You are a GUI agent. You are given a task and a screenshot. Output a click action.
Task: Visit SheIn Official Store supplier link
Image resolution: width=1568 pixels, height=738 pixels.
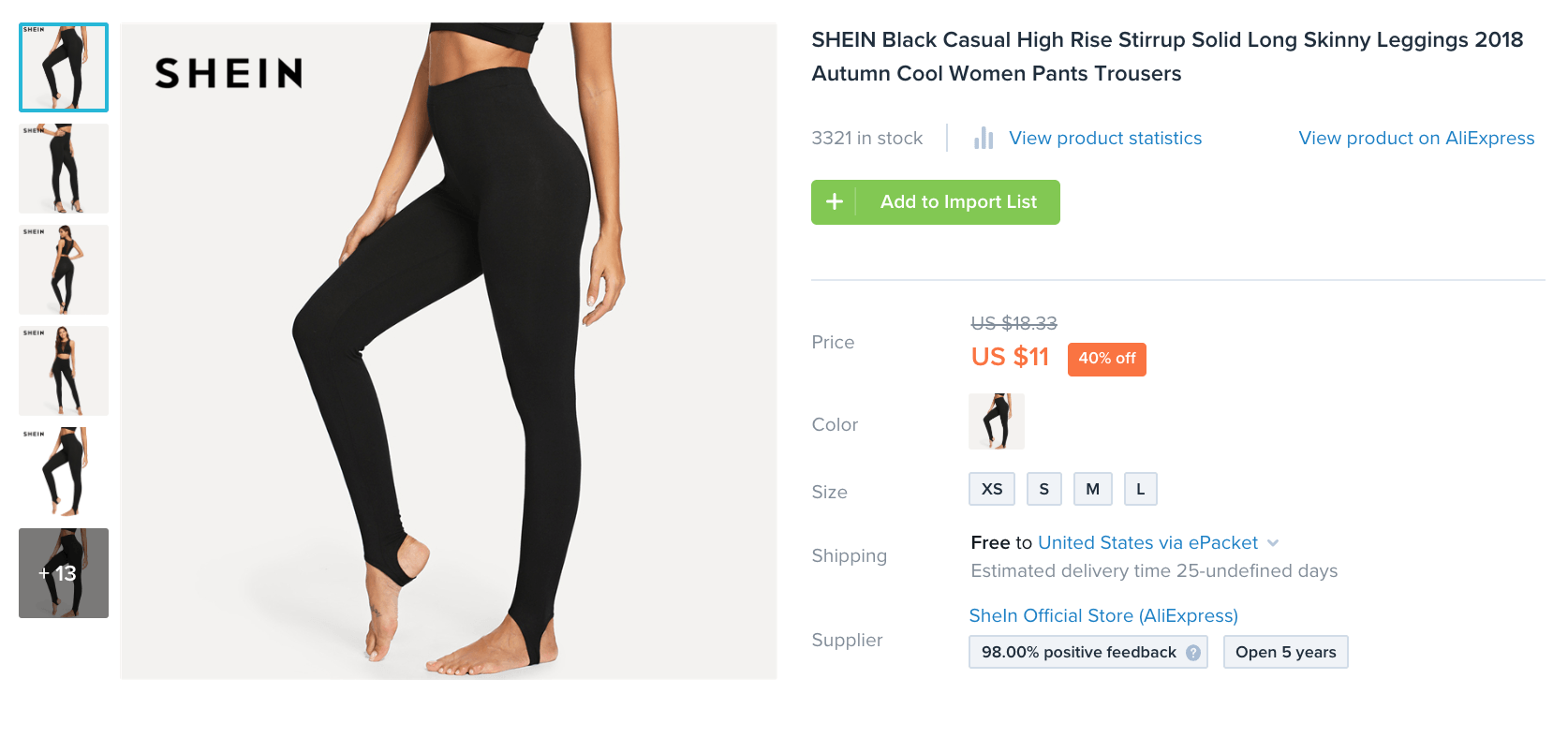[x=1102, y=615]
